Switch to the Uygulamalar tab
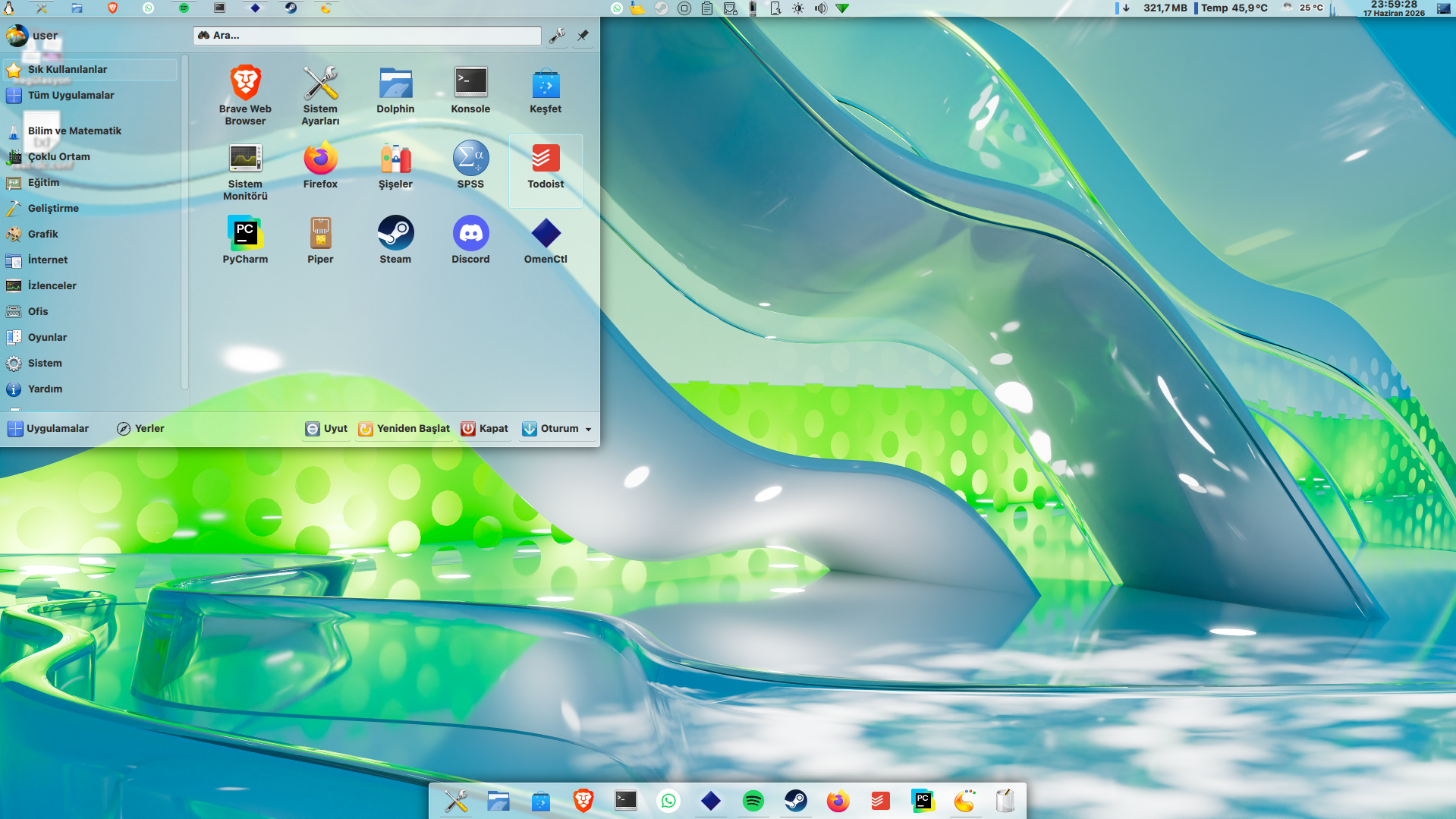Screen dimensions: 1456x819 (49, 429)
